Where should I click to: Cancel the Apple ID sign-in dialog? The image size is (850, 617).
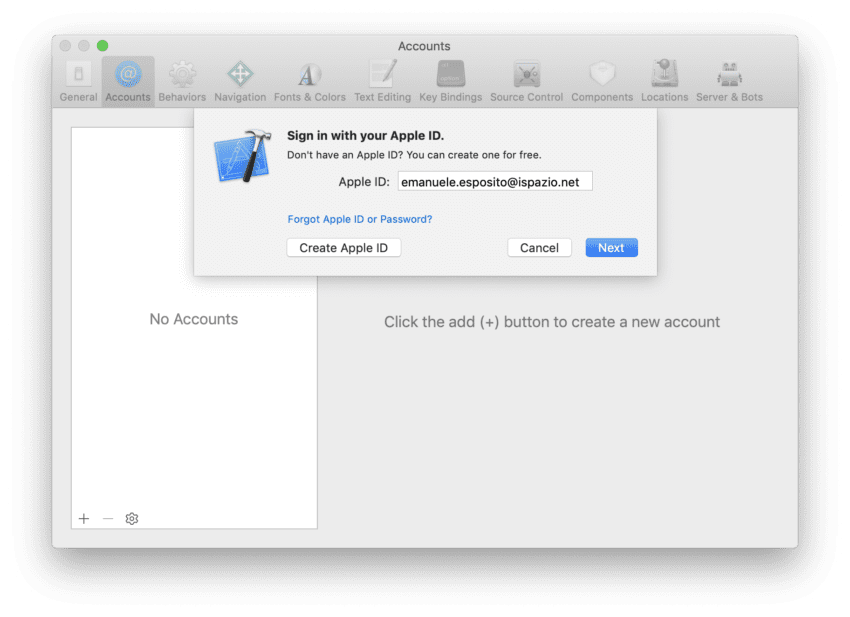pyautogui.click(x=539, y=248)
